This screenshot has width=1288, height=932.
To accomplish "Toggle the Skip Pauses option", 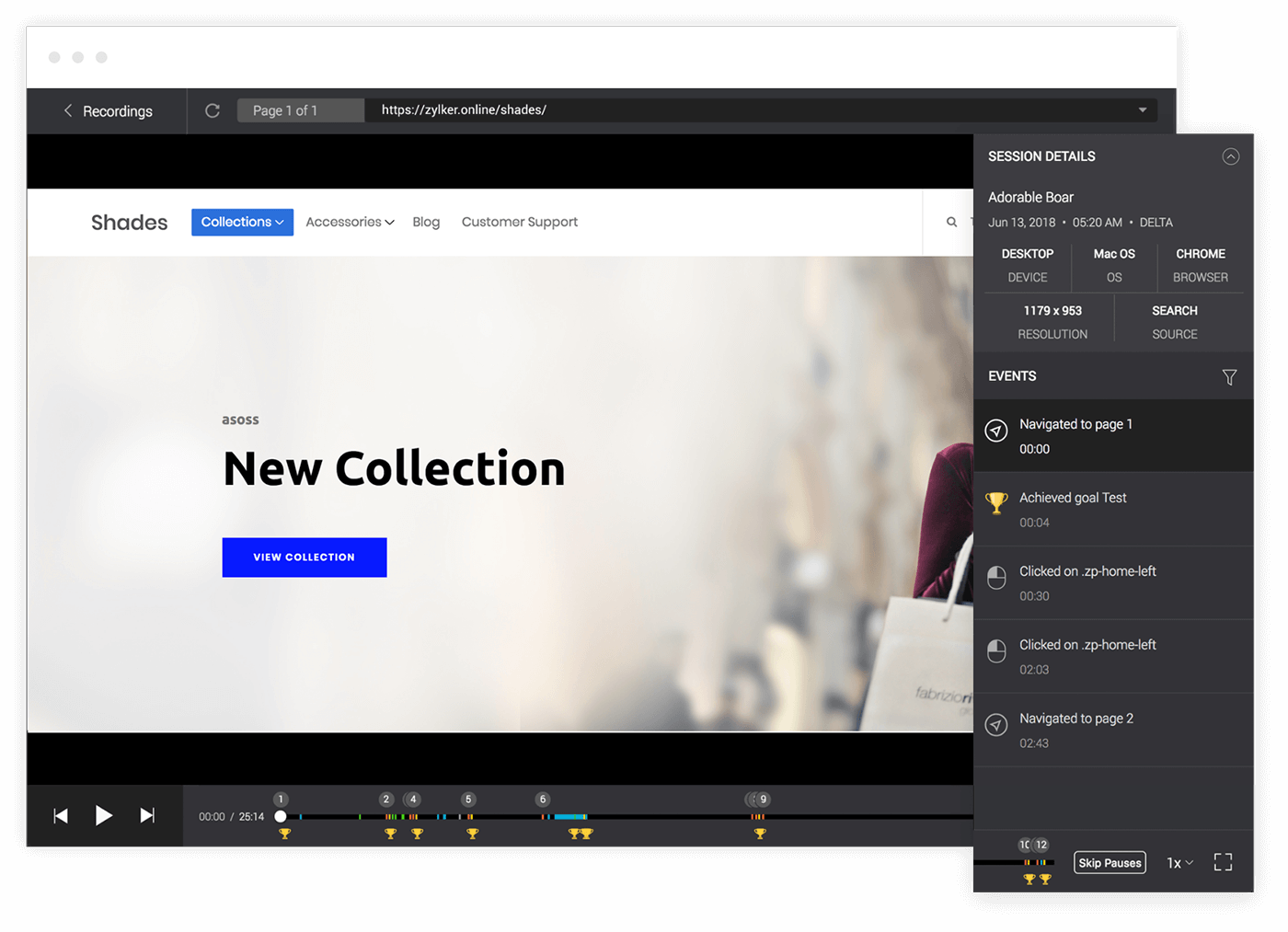I will tap(1110, 863).
